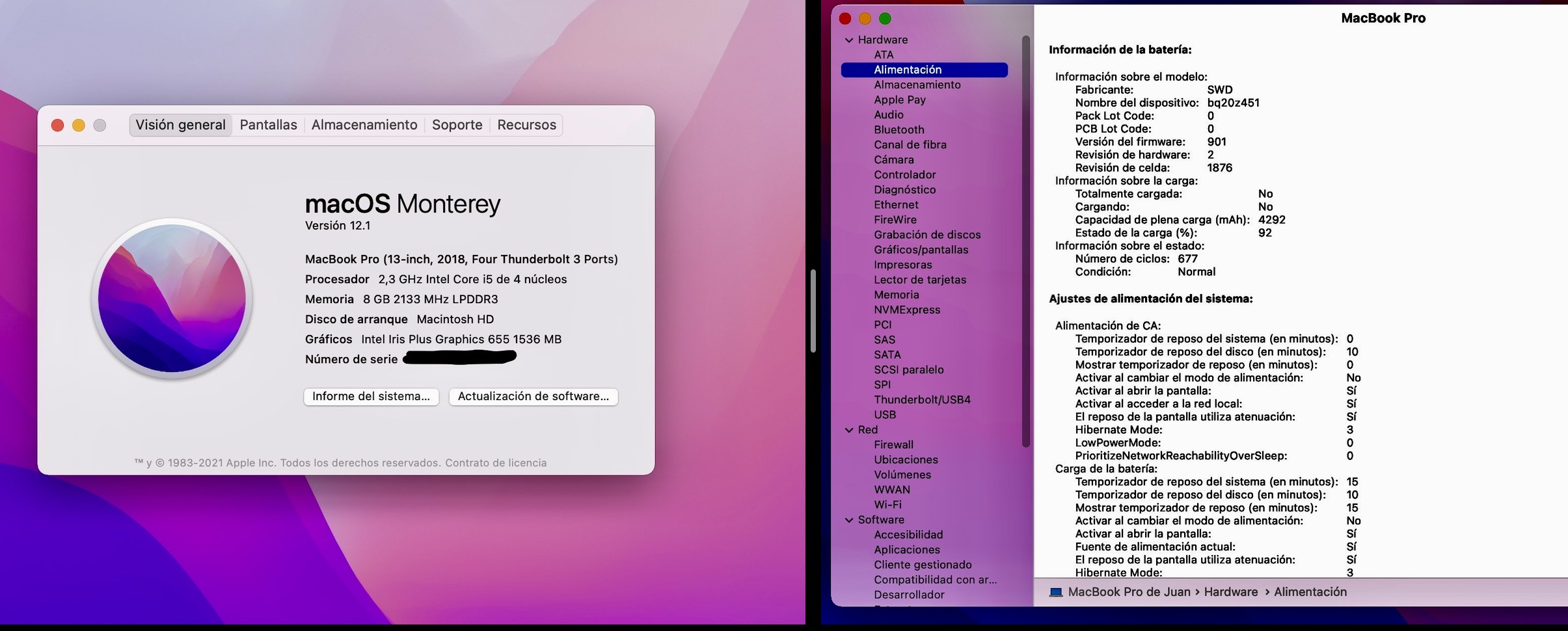Click the battery cycle count value 677
The image size is (1568, 631).
click(x=1187, y=258)
